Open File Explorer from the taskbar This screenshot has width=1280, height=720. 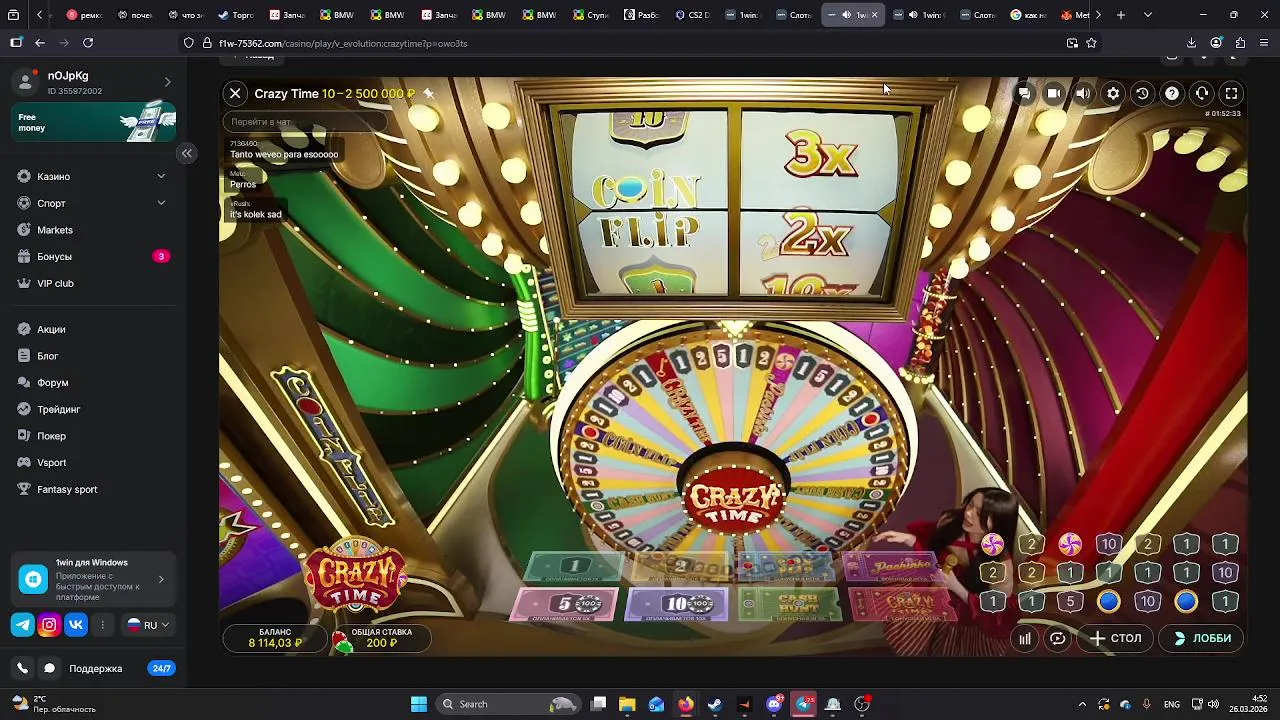[627, 704]
